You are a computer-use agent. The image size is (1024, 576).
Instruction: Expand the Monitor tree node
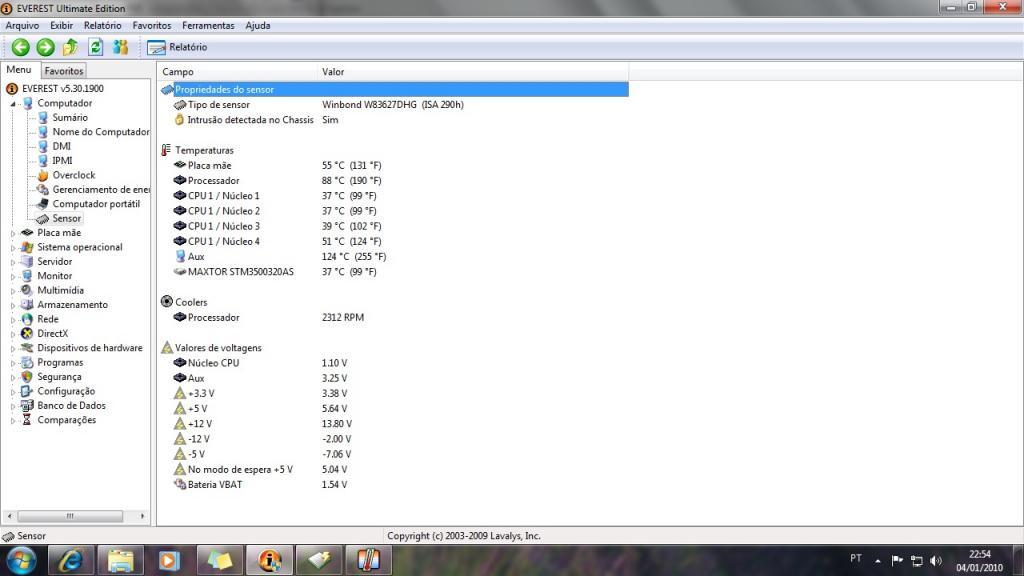point(13,276)
